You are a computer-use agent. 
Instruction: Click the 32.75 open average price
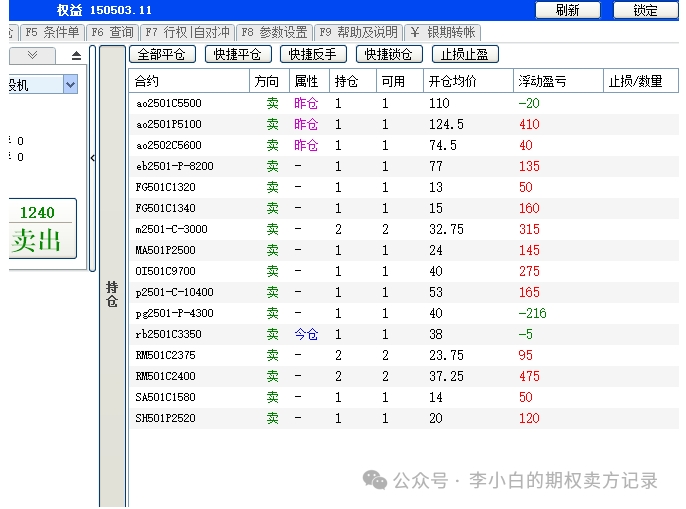pos(446,229)
